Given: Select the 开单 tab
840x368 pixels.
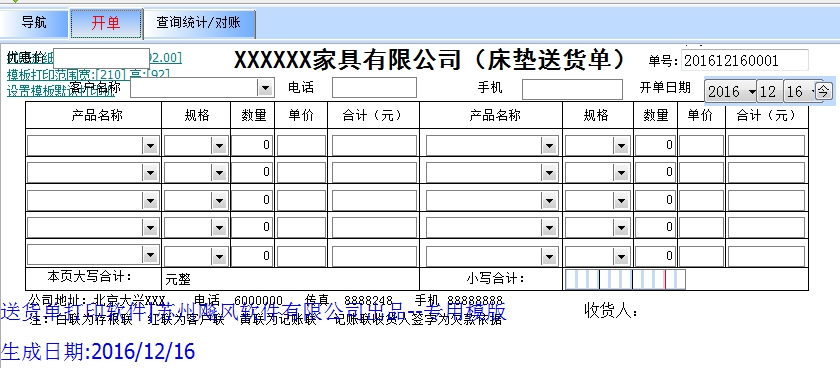Looking at the screenshot, I should click(x=106, y=23).
